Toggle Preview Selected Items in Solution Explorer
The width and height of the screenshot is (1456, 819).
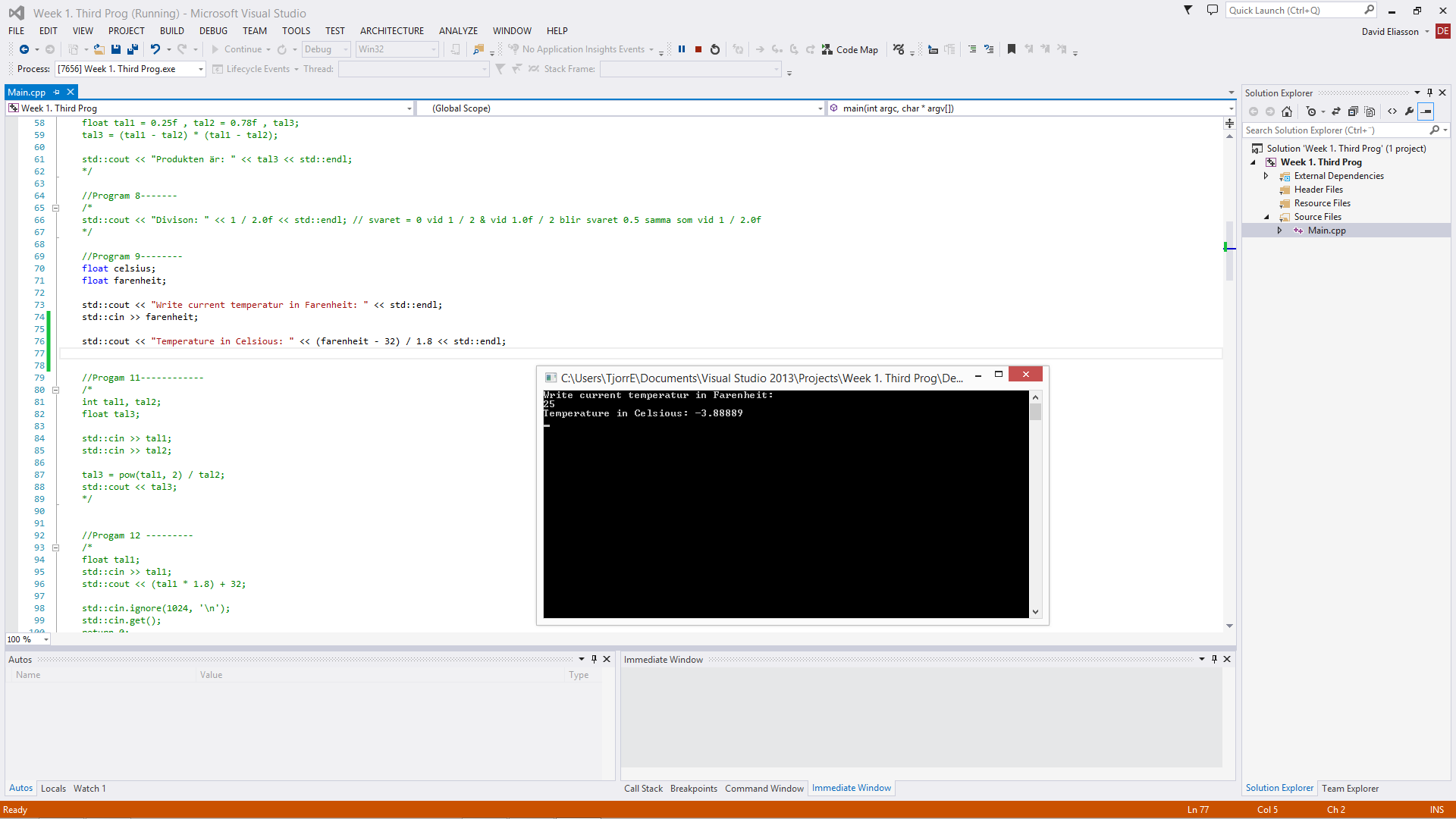click(x=1426, y=111)
